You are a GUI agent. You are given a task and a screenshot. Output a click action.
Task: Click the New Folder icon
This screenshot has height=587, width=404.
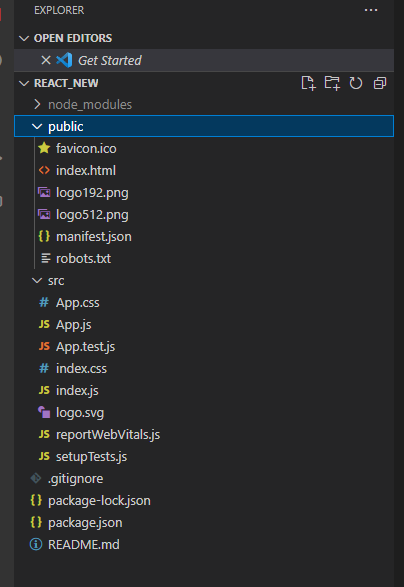point(332,83)
